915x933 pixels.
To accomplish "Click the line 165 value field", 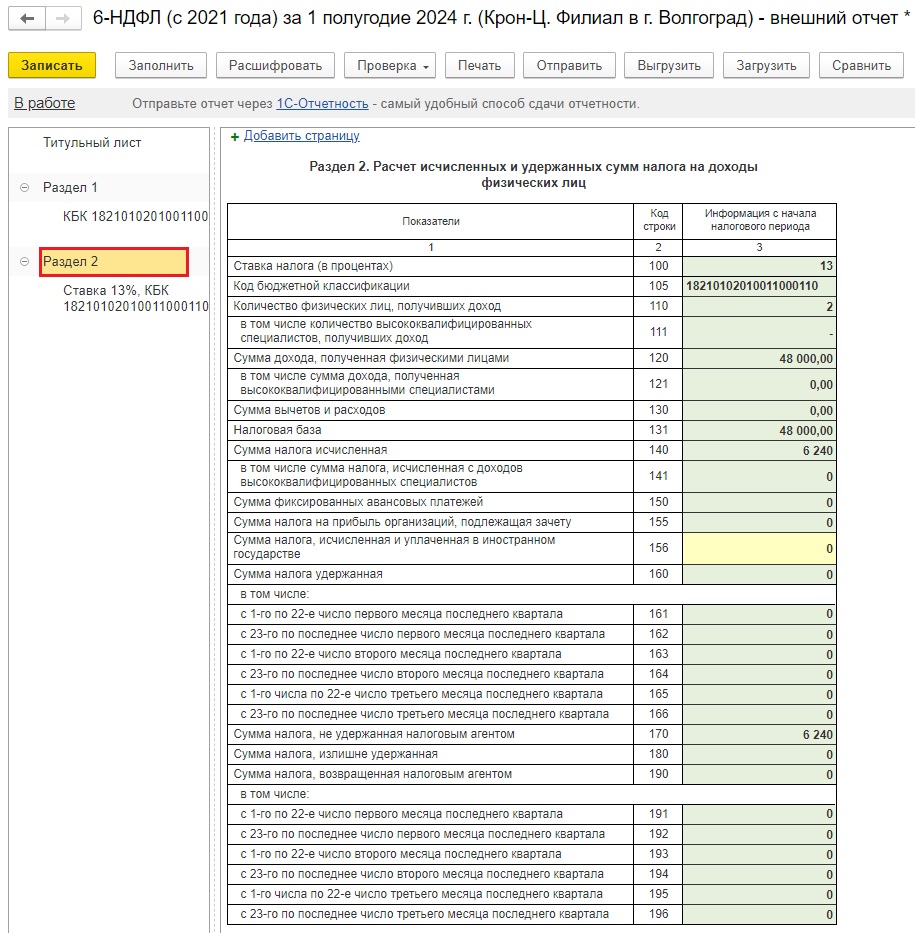I will pyautogui.click(x=759, y=694).
